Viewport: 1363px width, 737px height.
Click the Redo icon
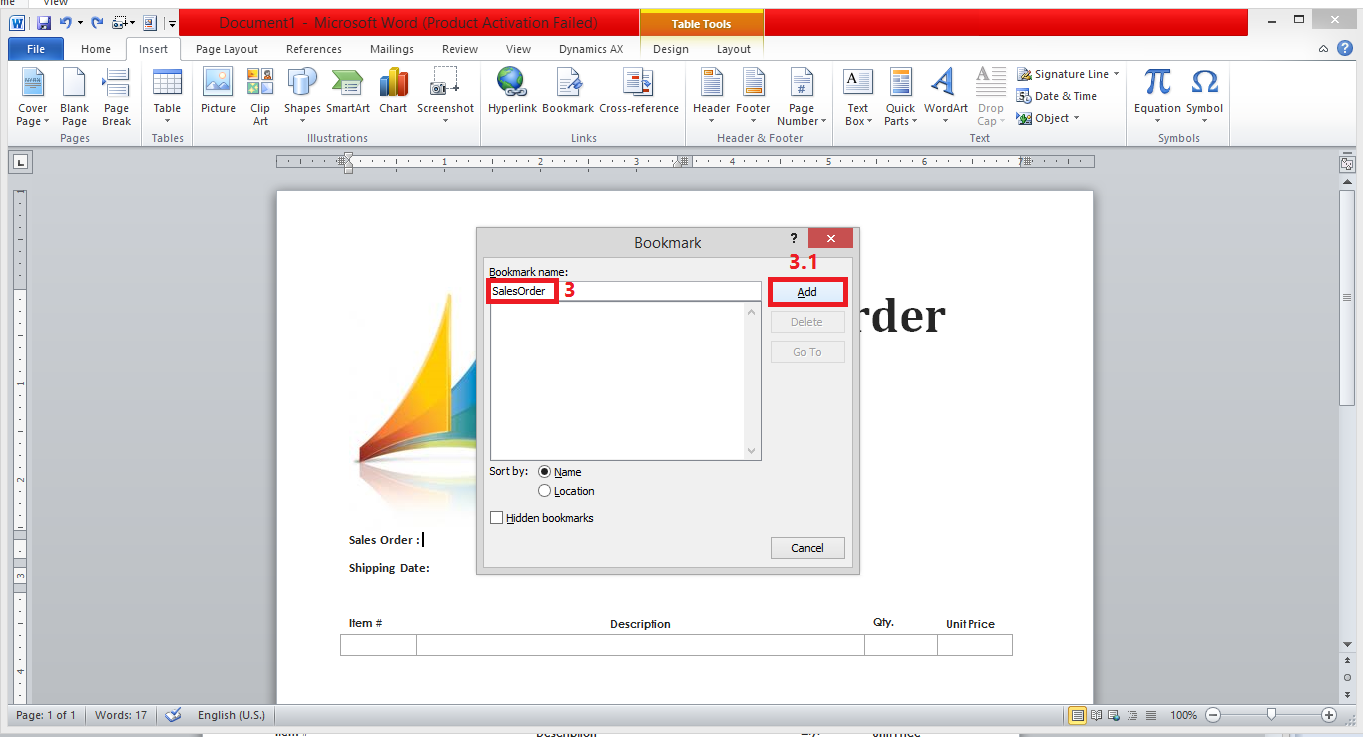97,22
